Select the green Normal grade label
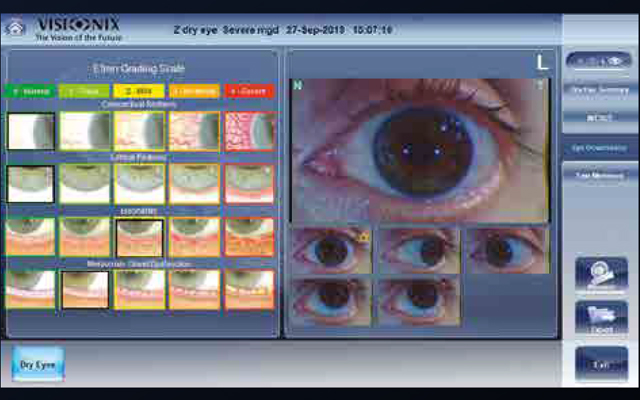 (x=30, y=92)
